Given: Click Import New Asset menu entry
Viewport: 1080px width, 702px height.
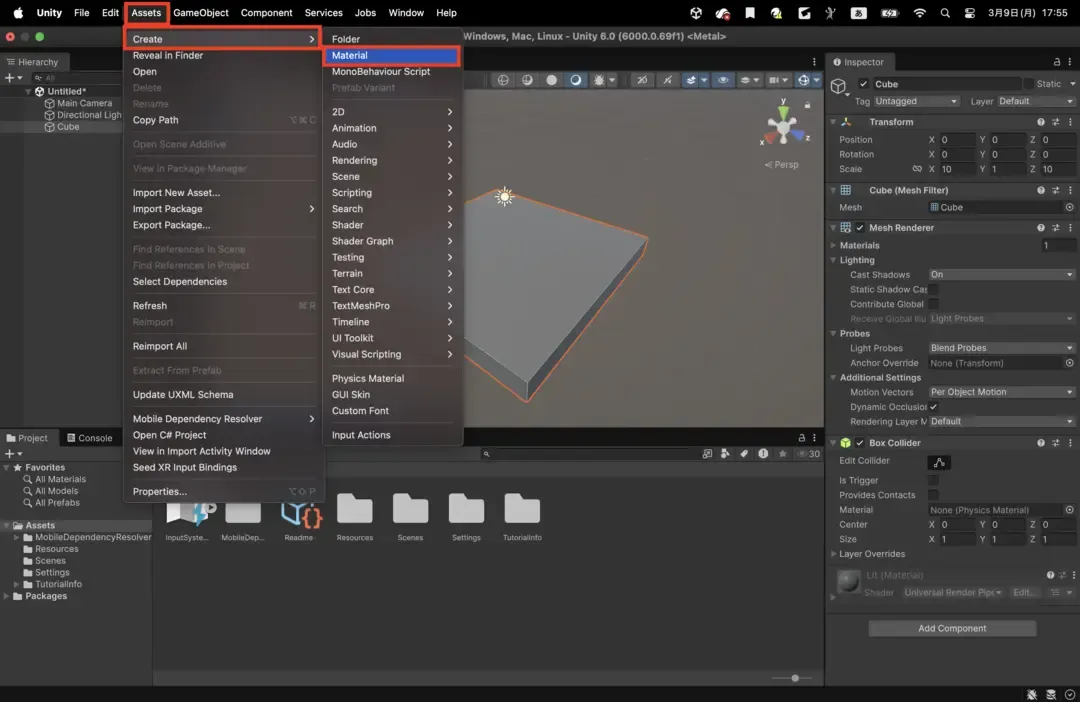Looking at the screenshot, I should 176,193.
